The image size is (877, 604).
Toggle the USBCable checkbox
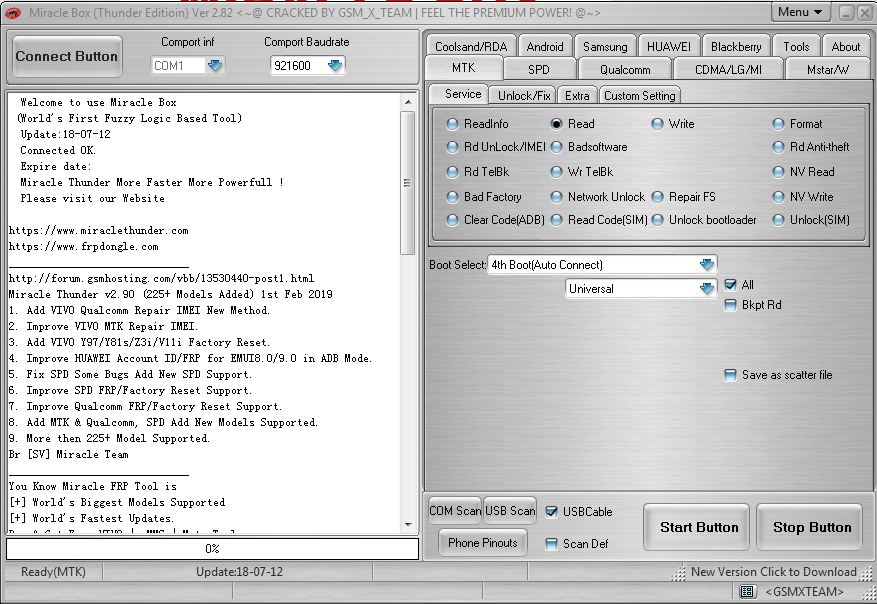(x=551, y=512)
